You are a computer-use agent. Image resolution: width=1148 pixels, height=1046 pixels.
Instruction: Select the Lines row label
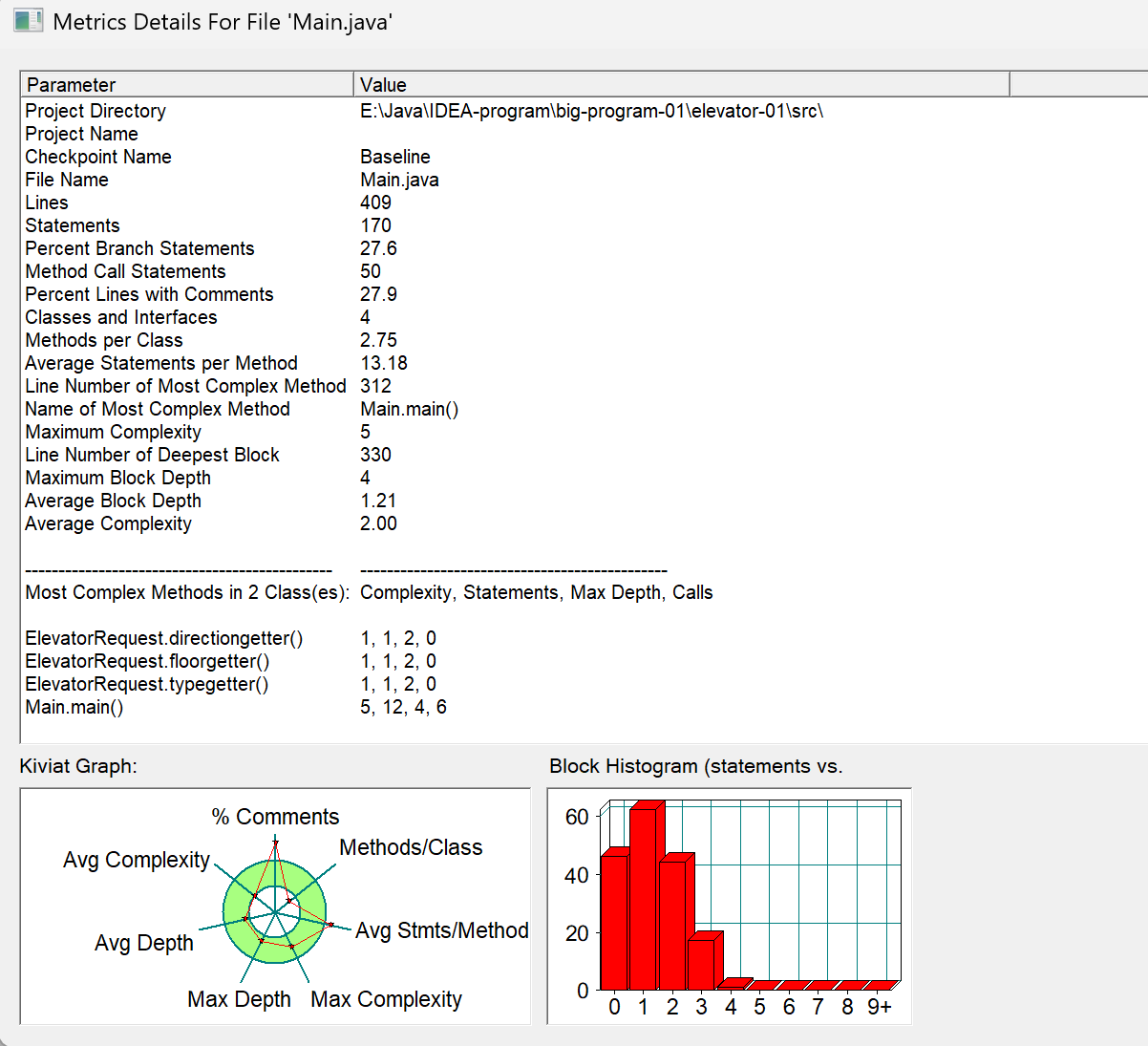(47, 203)
